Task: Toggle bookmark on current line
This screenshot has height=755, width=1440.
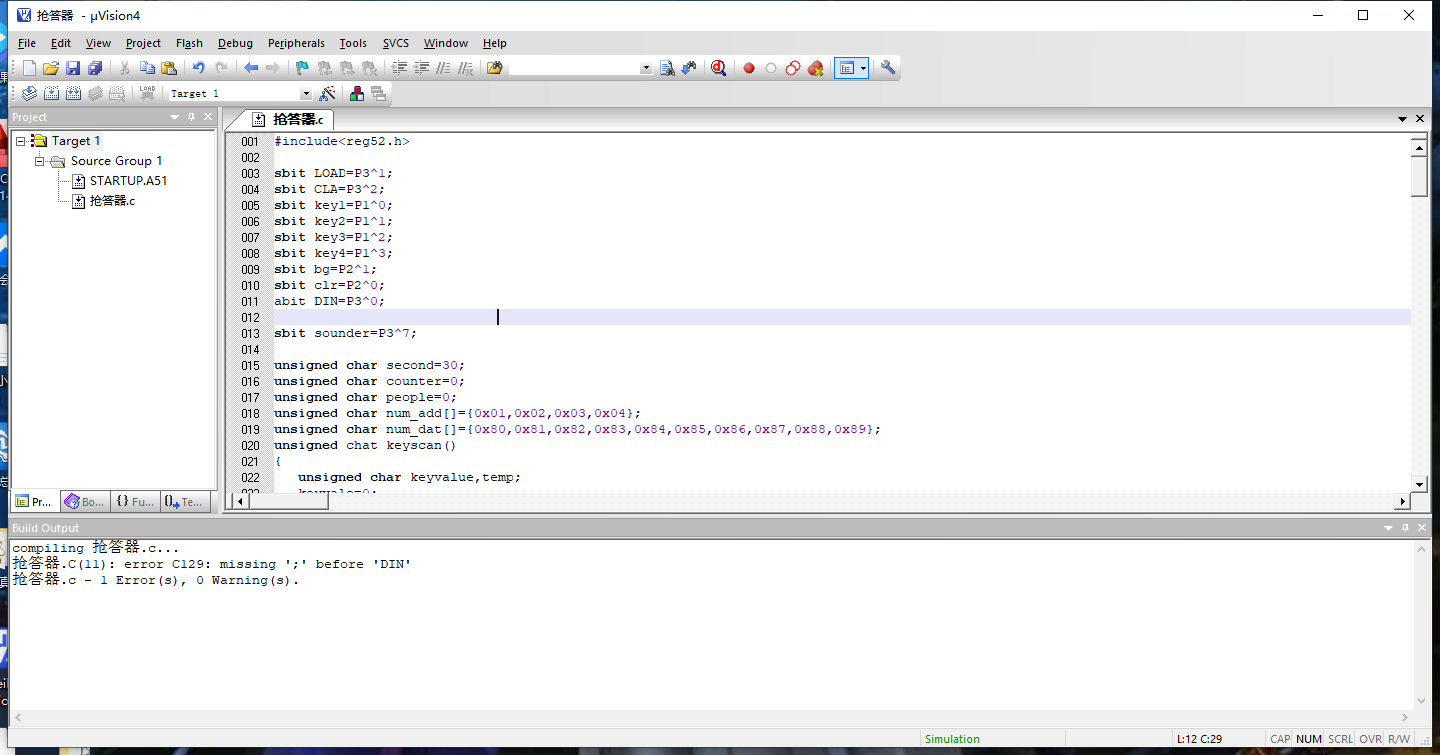Action: point(303,68)
